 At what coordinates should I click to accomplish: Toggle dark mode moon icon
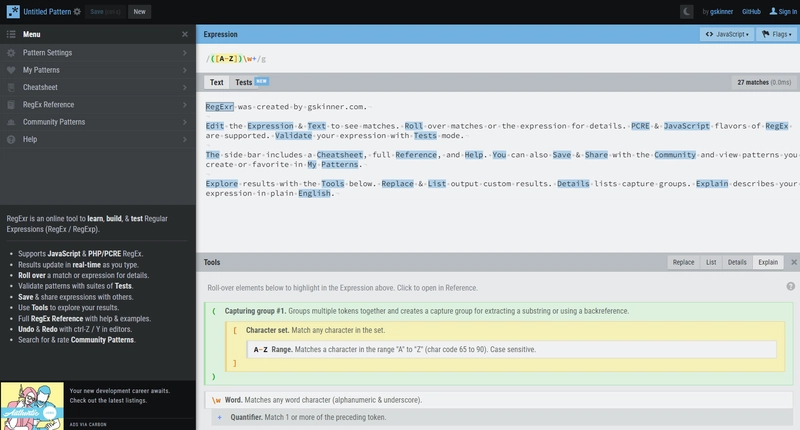686,11
